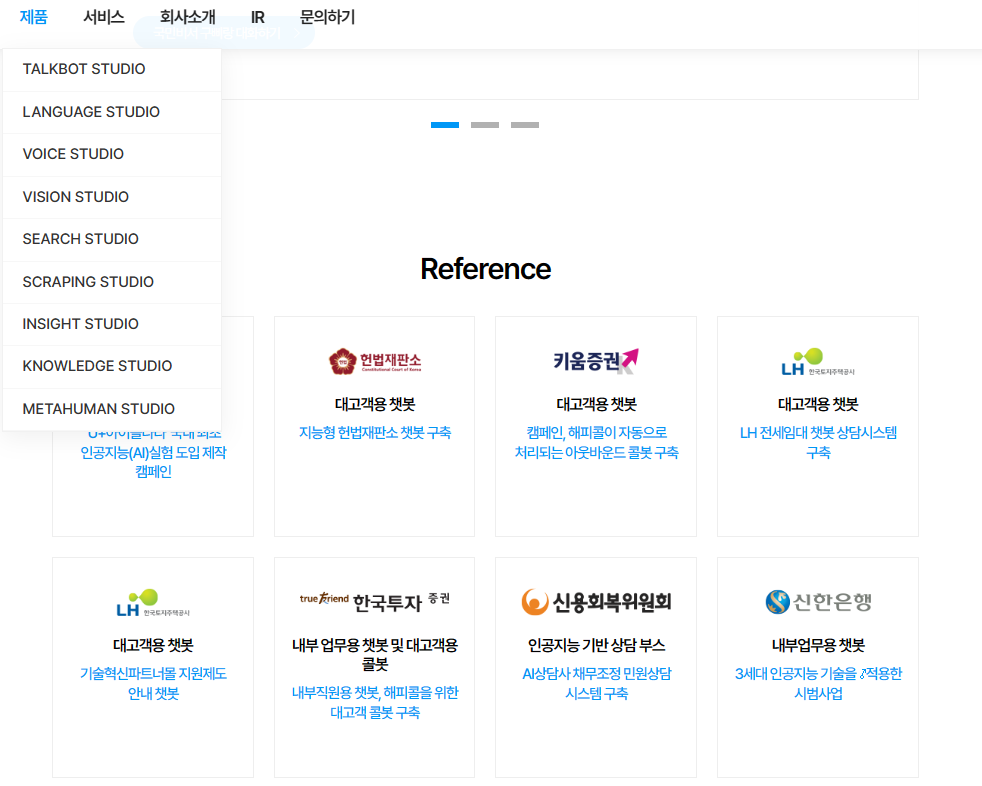Viewport: 982px width, 786px height.
Task: Select LANGUAGE STUDIO from dropdown
Action: pyautogui.click(x=112, y=112)
